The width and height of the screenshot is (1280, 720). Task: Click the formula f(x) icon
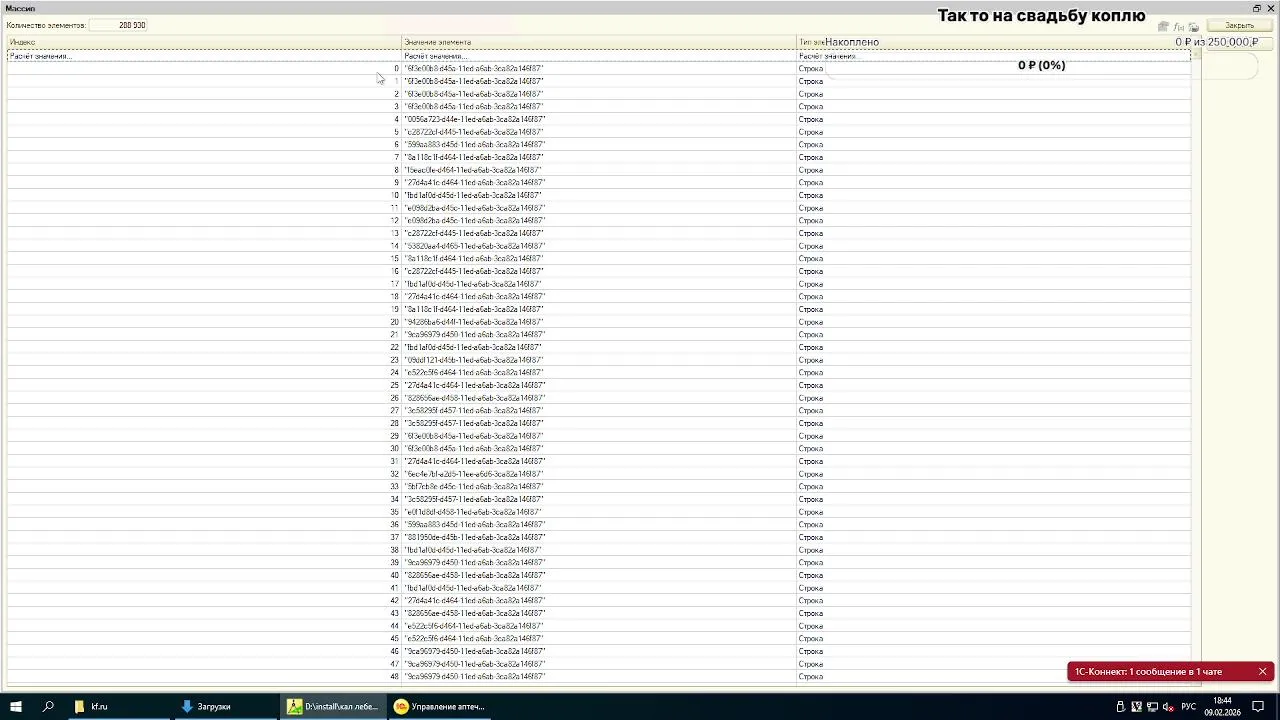click(x=1178, y=27)
